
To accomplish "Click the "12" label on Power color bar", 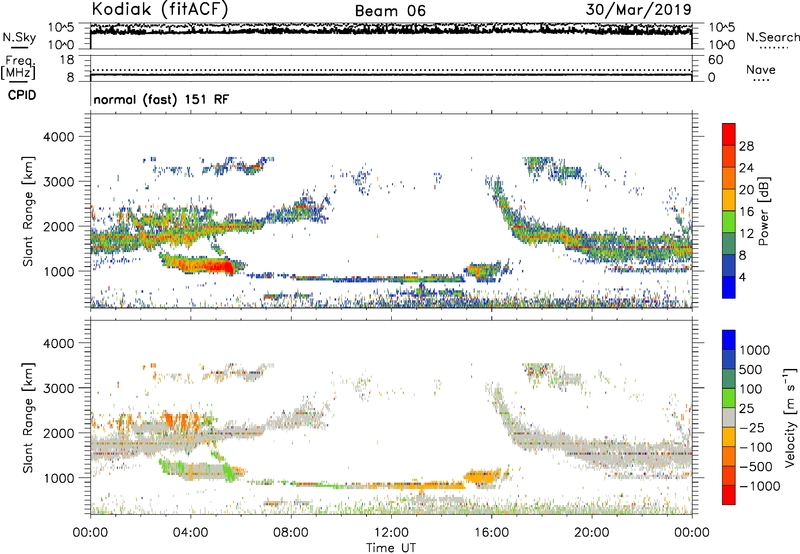I will (x=746, y=234).
